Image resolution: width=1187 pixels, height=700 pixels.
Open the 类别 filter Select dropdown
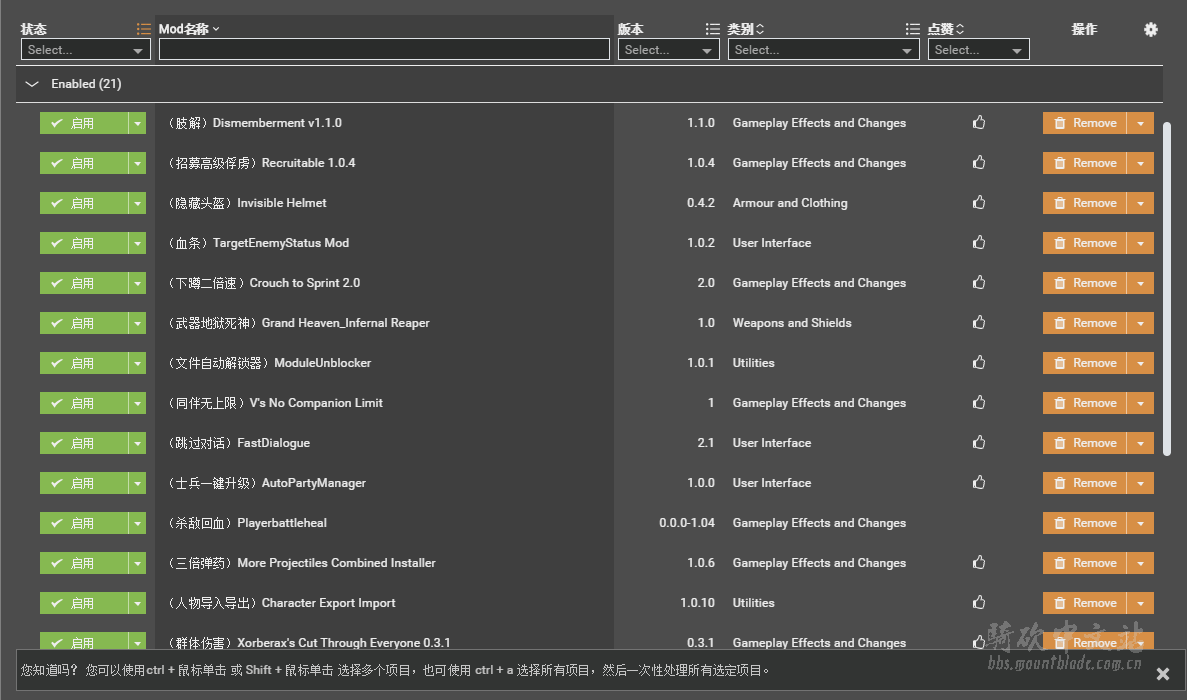tap(824, 50)
